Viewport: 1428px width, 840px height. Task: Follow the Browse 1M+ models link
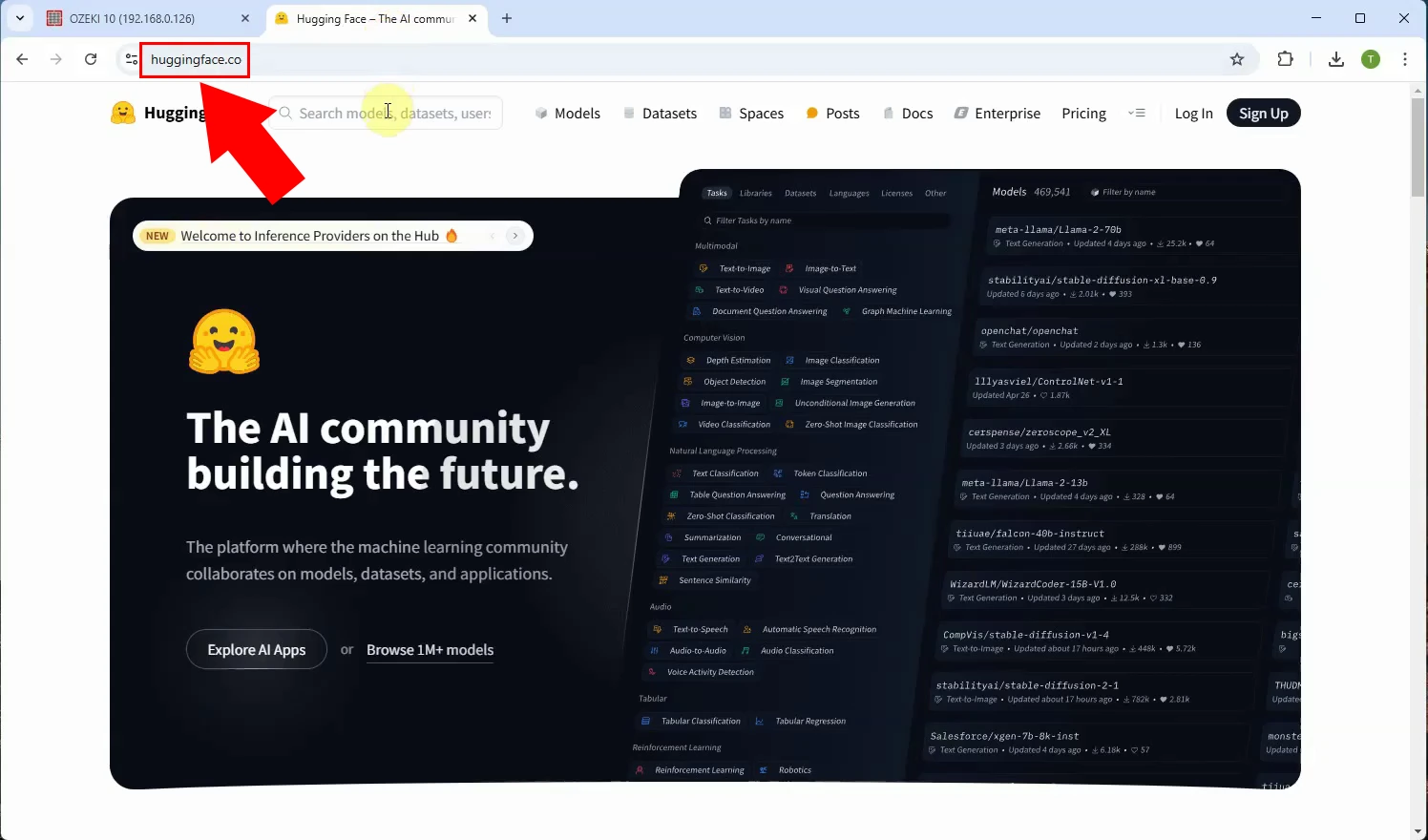[x=430, y=650]
